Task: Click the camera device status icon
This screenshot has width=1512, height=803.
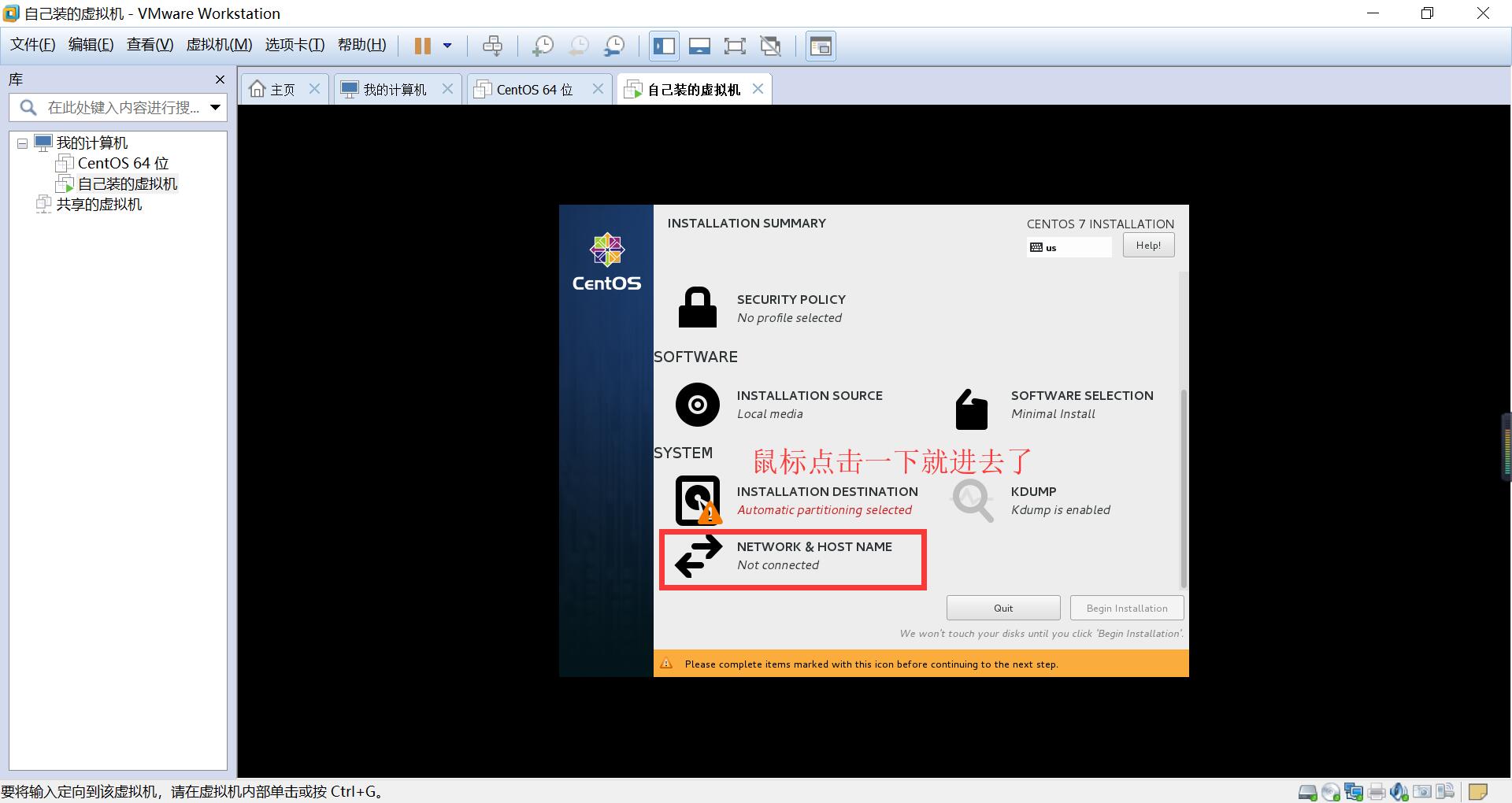Action: [x=1422, y=792]
